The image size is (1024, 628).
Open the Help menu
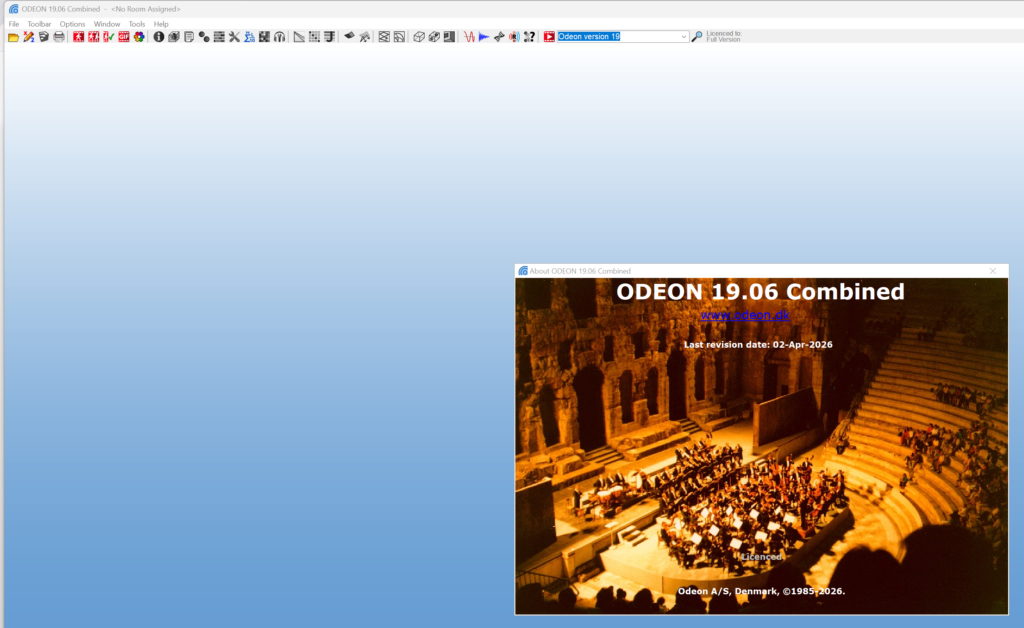tap(161, 24)
